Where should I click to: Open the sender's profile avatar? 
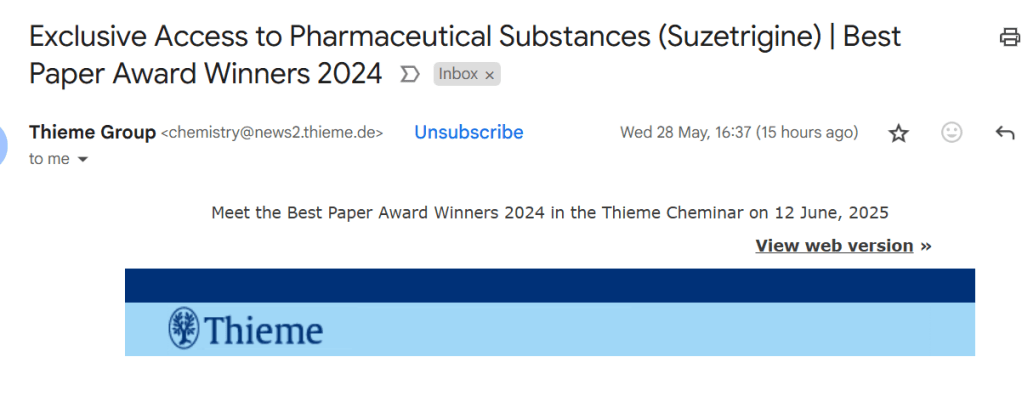click(x=3, y=145)
